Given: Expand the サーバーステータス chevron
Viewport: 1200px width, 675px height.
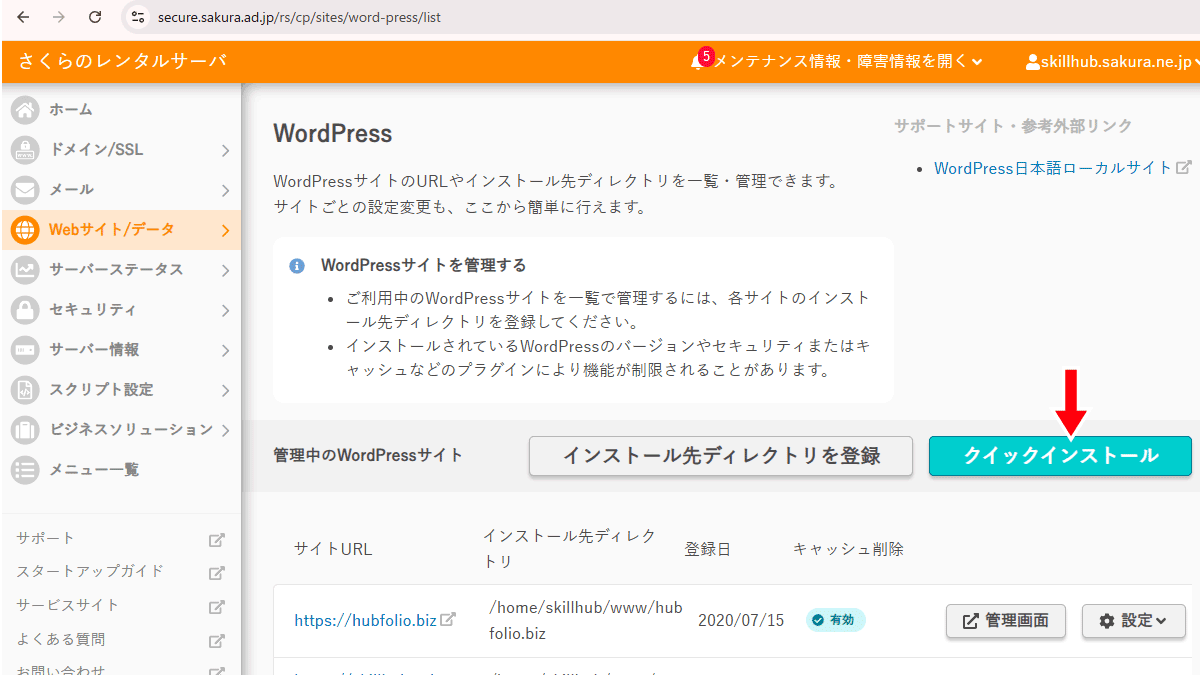Looking at the screenshot, I should coord(225,271).
